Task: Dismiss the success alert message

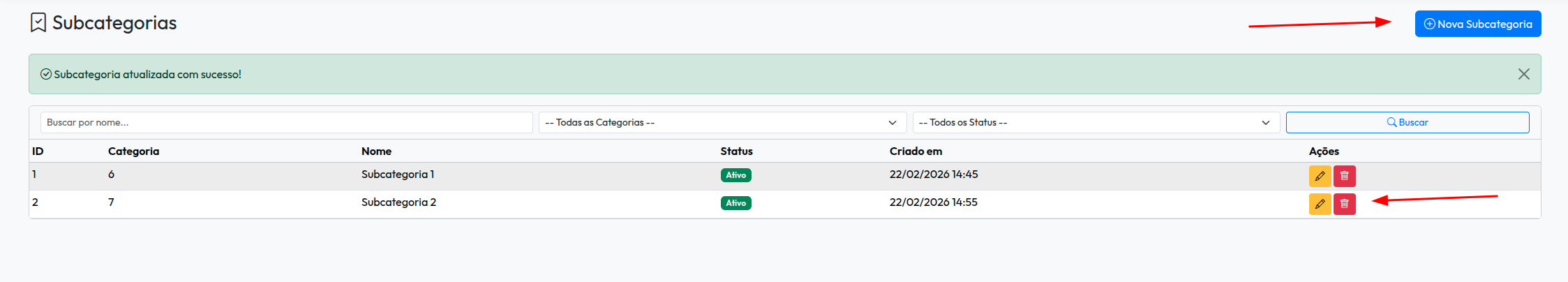Action: (x=1523, y=74)
